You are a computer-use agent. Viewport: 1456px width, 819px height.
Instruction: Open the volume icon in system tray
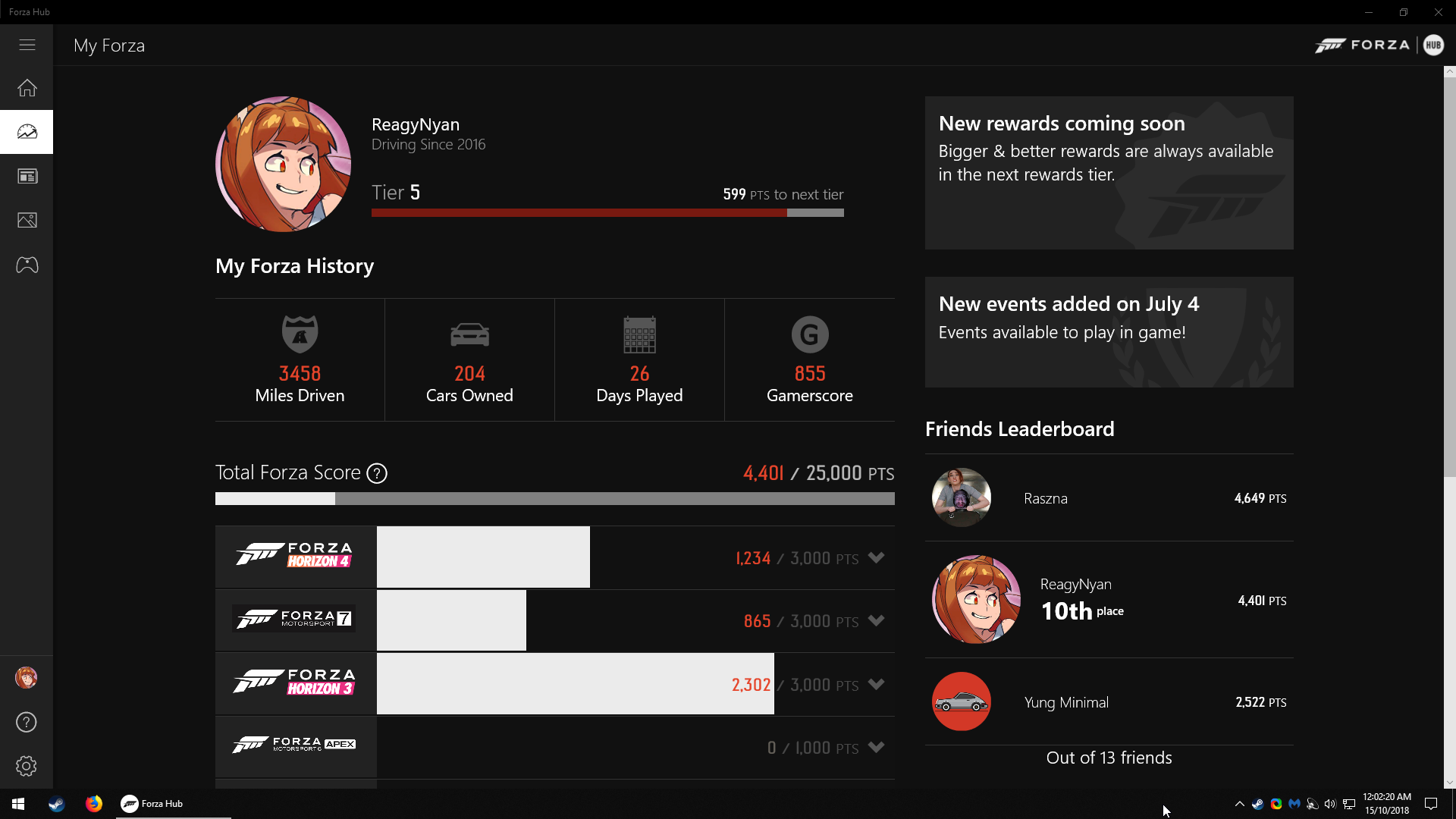point(1330,804)
